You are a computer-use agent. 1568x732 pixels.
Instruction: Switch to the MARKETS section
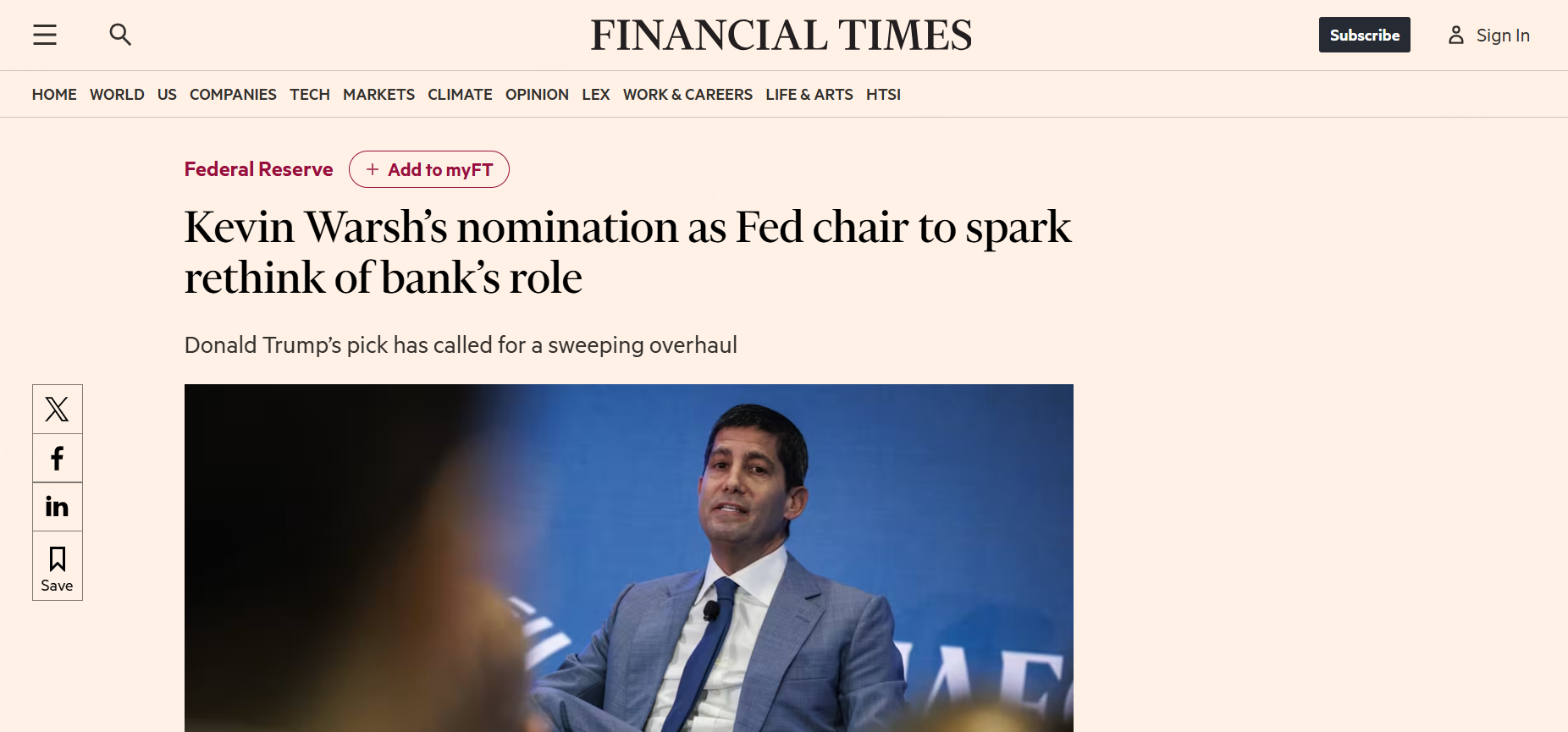pos(378,94)
